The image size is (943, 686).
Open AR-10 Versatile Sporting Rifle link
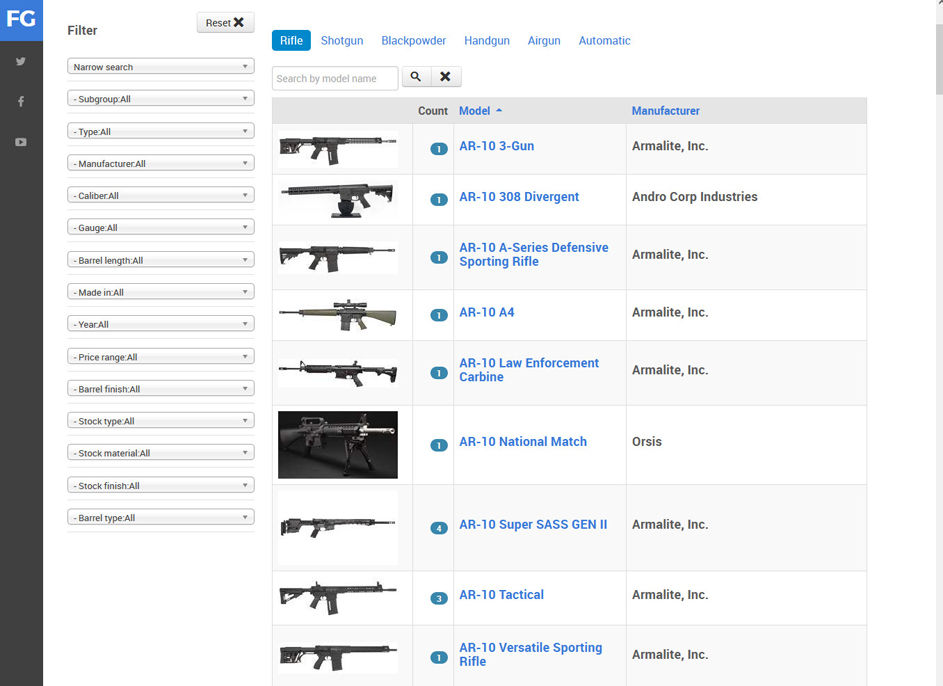tap(530, 654)
